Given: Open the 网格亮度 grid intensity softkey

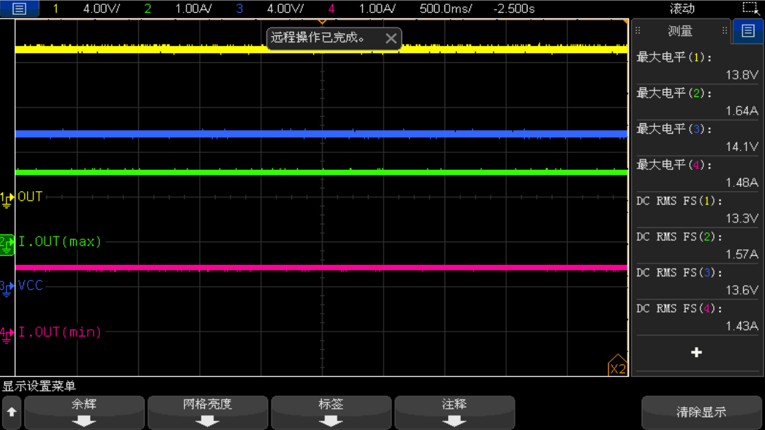Looking at the screenshot, I should [207, 412].
